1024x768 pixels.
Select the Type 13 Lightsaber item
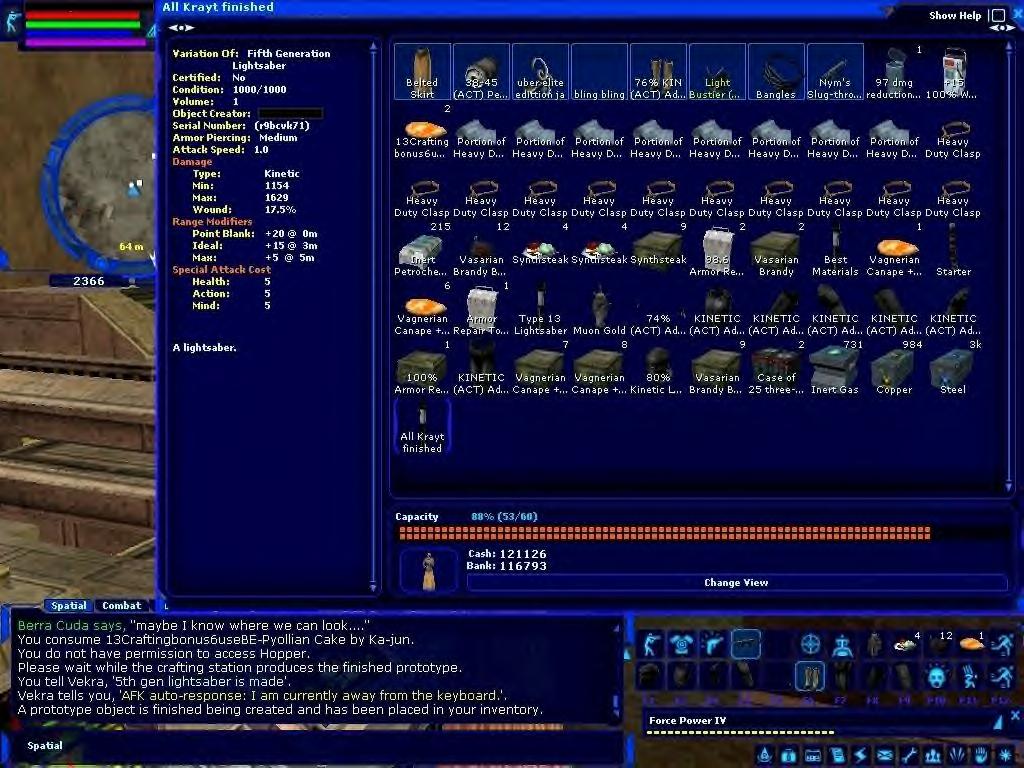540,308
